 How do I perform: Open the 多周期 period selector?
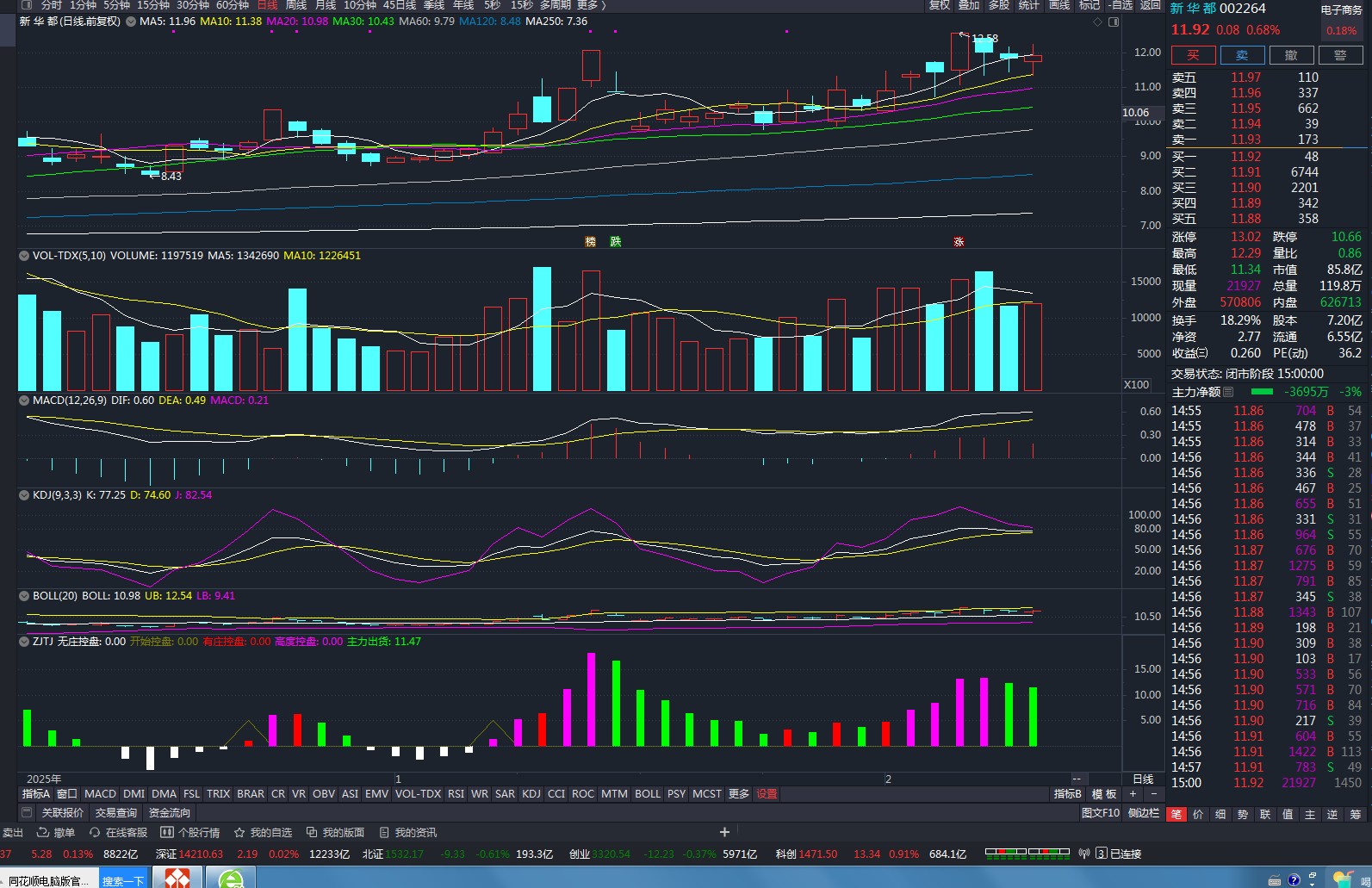tap(555, 5)
